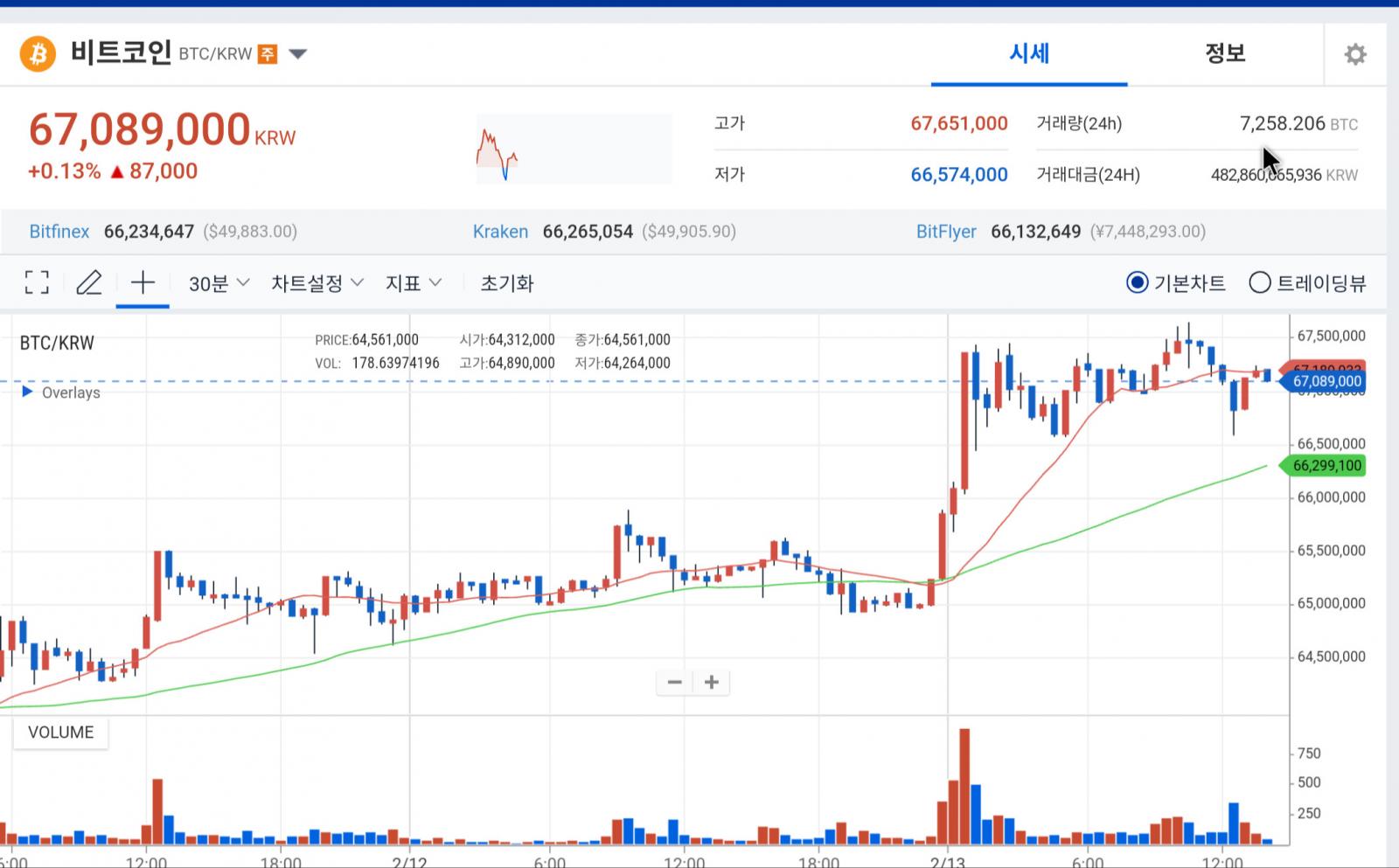
Task: Zoom in chart with plus button
Action: (712, 683)
